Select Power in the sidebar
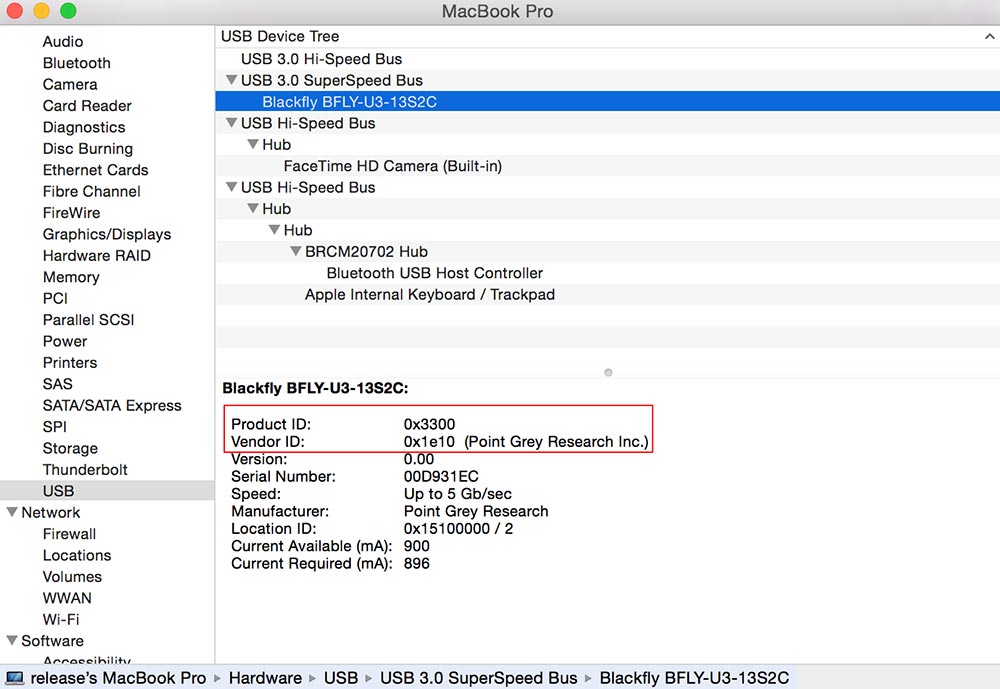Viewport: 1000px width, 689px height. (64, 341)
